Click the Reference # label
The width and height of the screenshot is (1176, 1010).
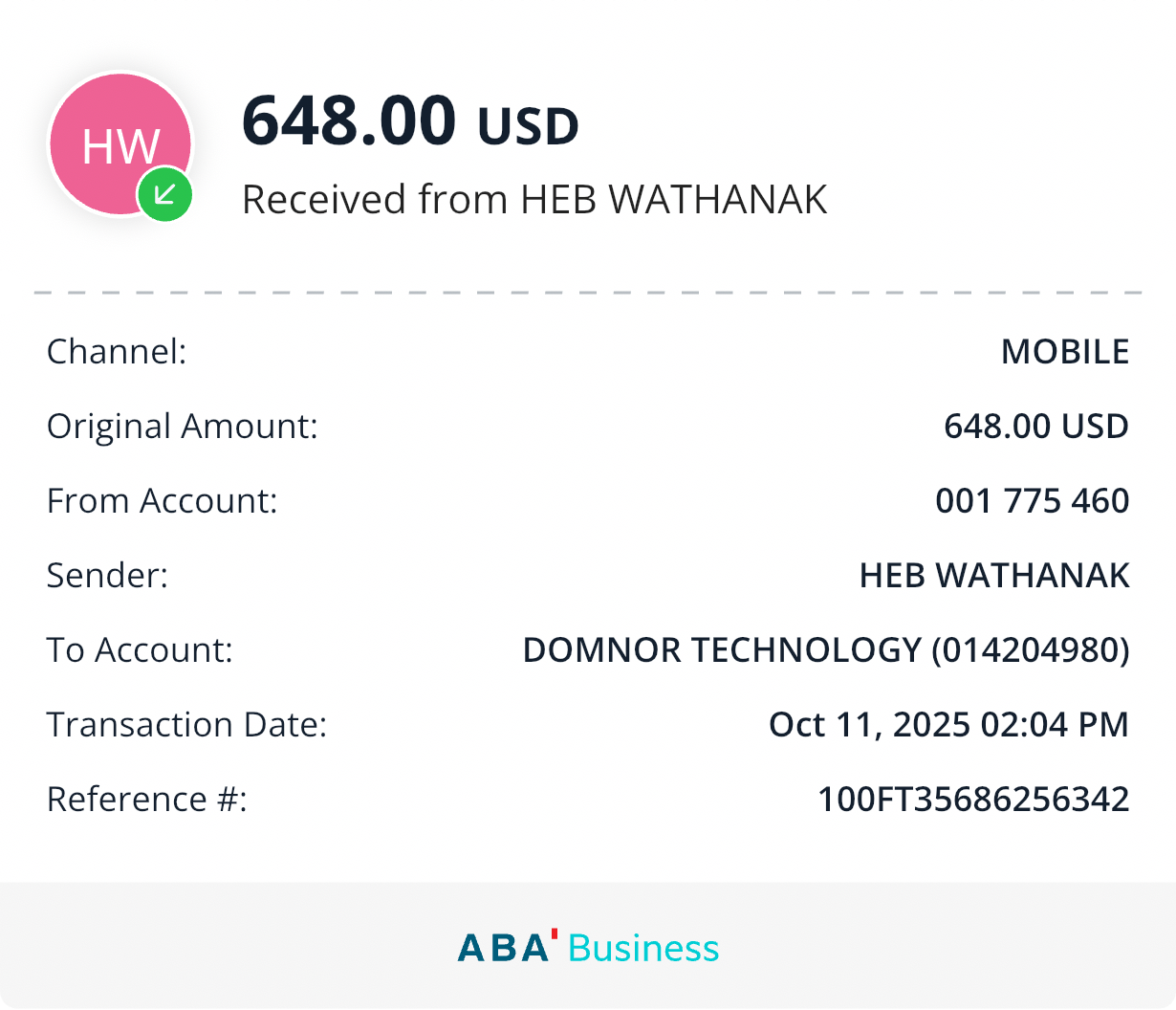point(146,800)
